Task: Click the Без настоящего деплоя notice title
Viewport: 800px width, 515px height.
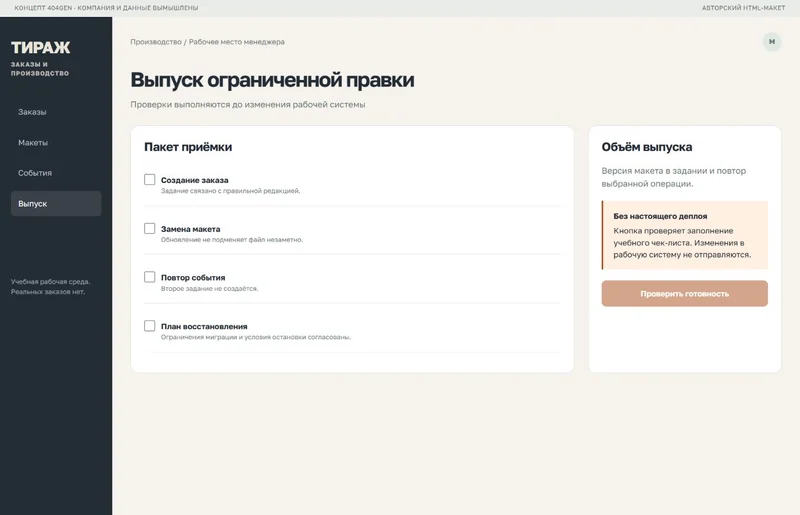Action: point(660,216)
